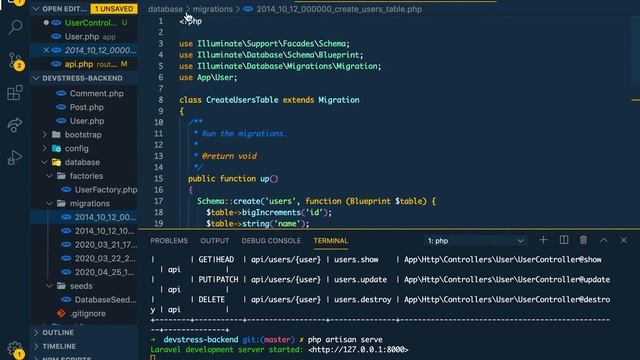Expand the Outline section

click(36, 333)
